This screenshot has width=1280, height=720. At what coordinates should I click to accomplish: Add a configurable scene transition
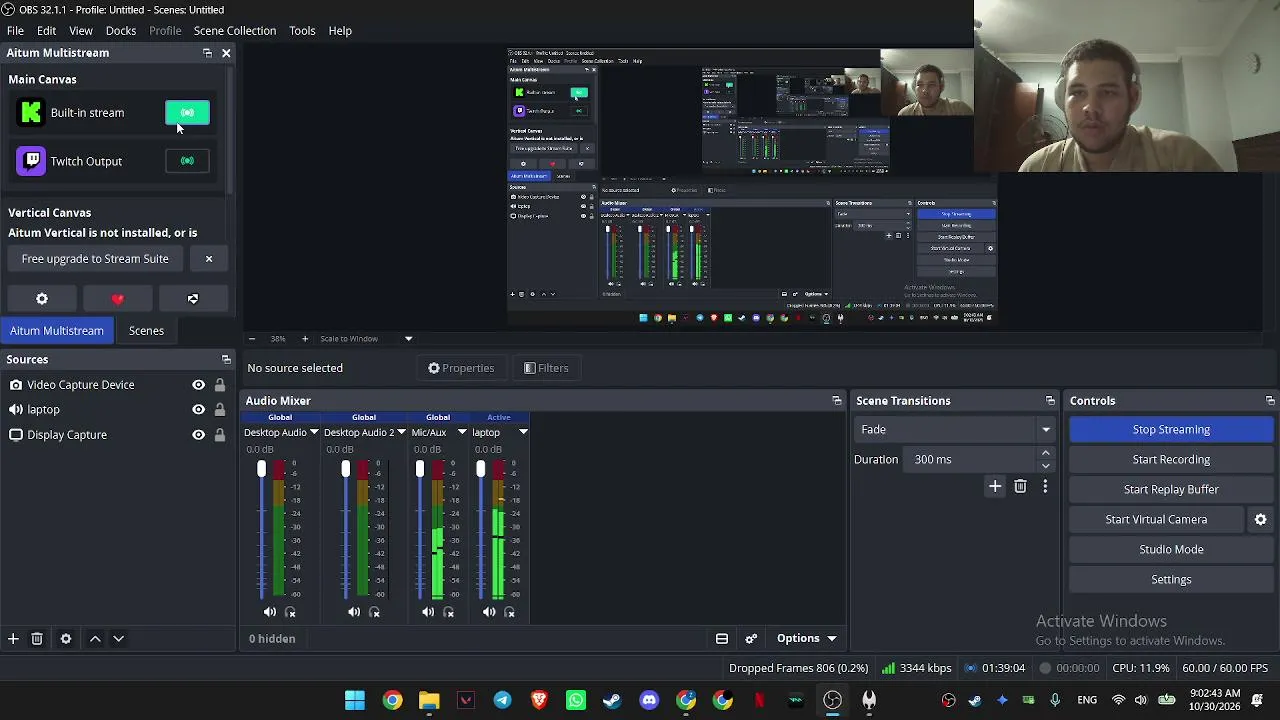[995, 487]
